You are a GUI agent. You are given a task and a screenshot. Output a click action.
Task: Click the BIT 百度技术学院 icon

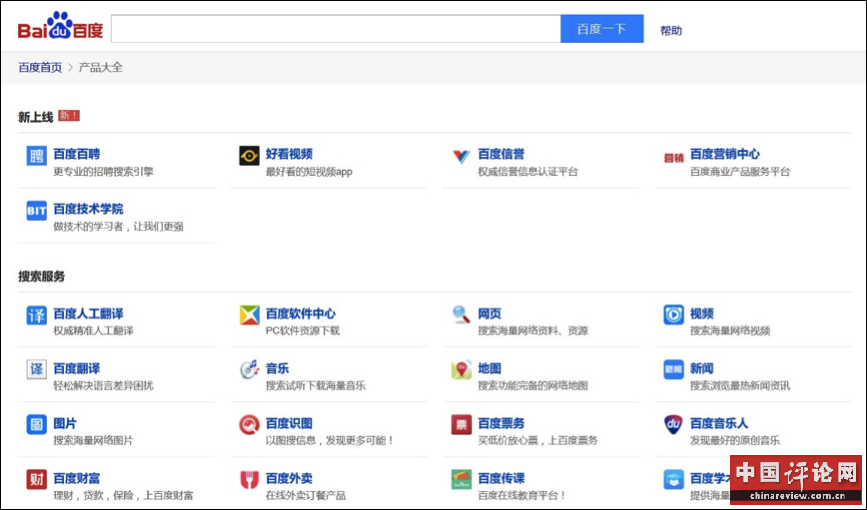point(36,211)
